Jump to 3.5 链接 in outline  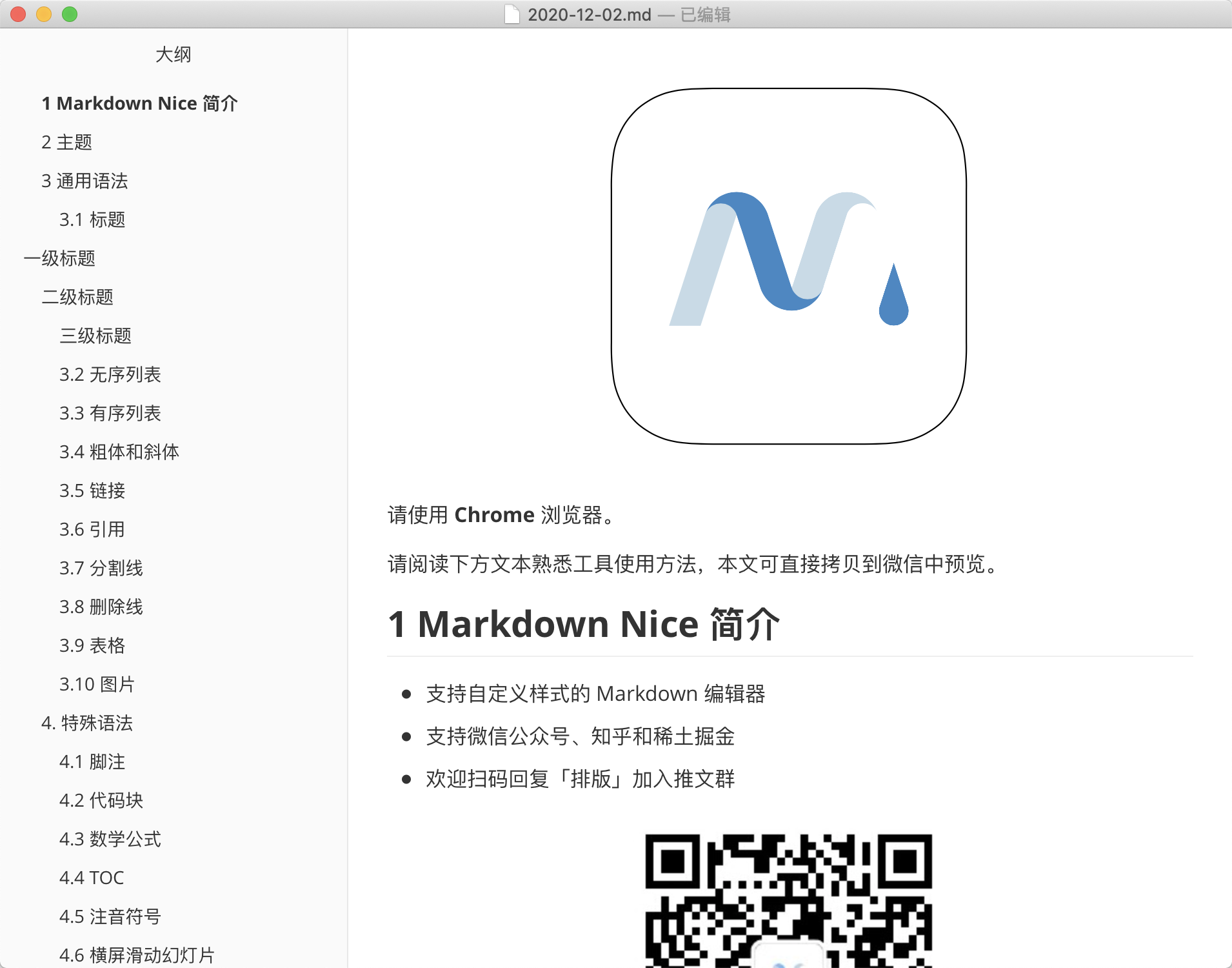tap(92, 490)
